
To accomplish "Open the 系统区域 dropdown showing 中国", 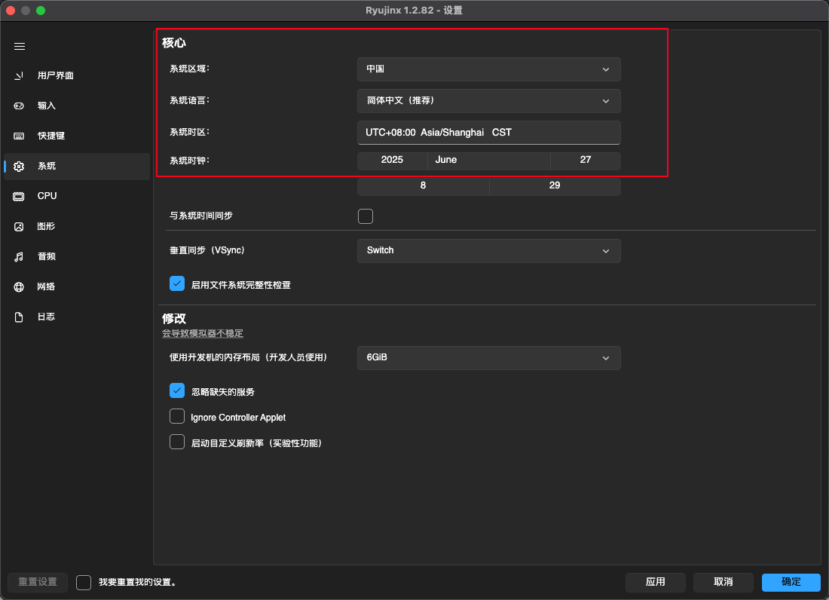I will tap(489, 69).
